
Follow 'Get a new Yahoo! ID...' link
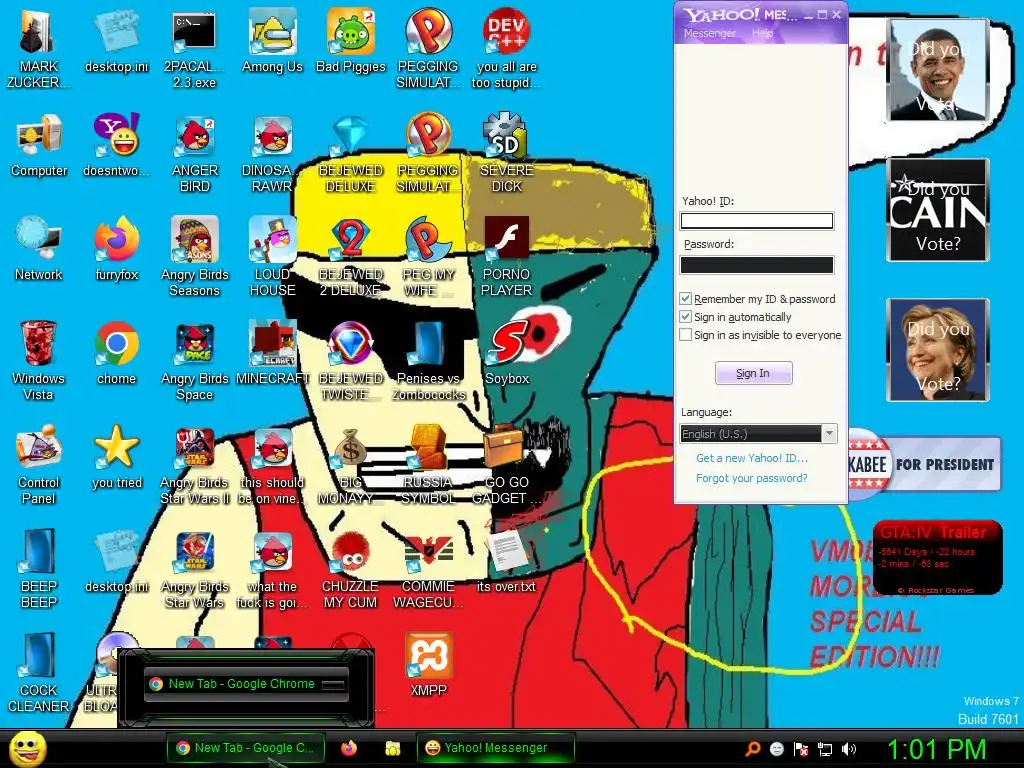coord(752,458)
